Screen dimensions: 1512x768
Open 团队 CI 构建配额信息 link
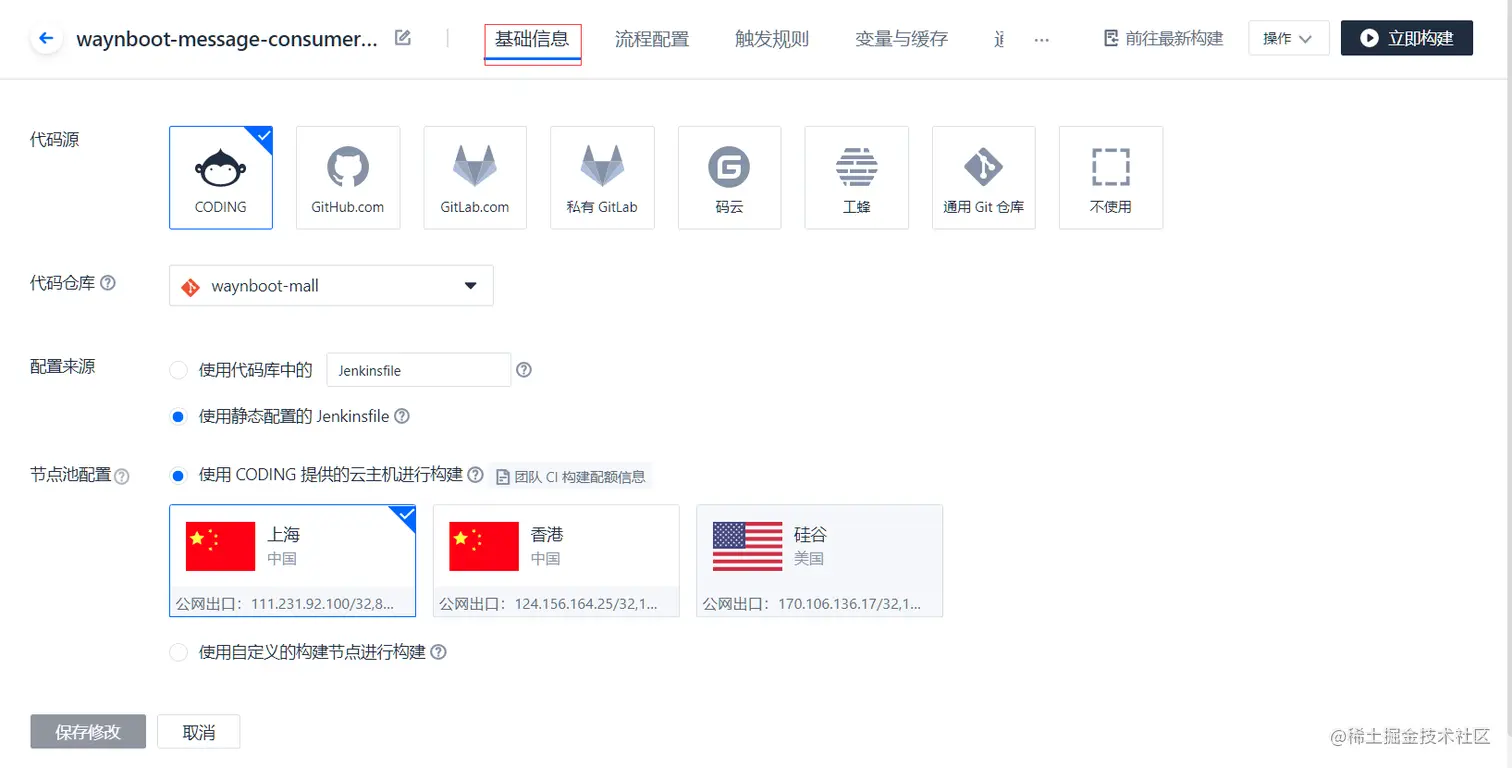point(572,477)
